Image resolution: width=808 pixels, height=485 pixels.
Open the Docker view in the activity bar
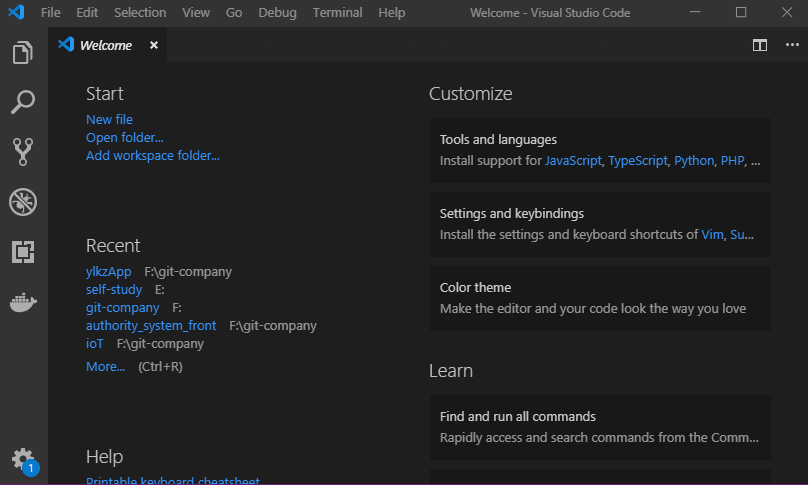[23, 303]
